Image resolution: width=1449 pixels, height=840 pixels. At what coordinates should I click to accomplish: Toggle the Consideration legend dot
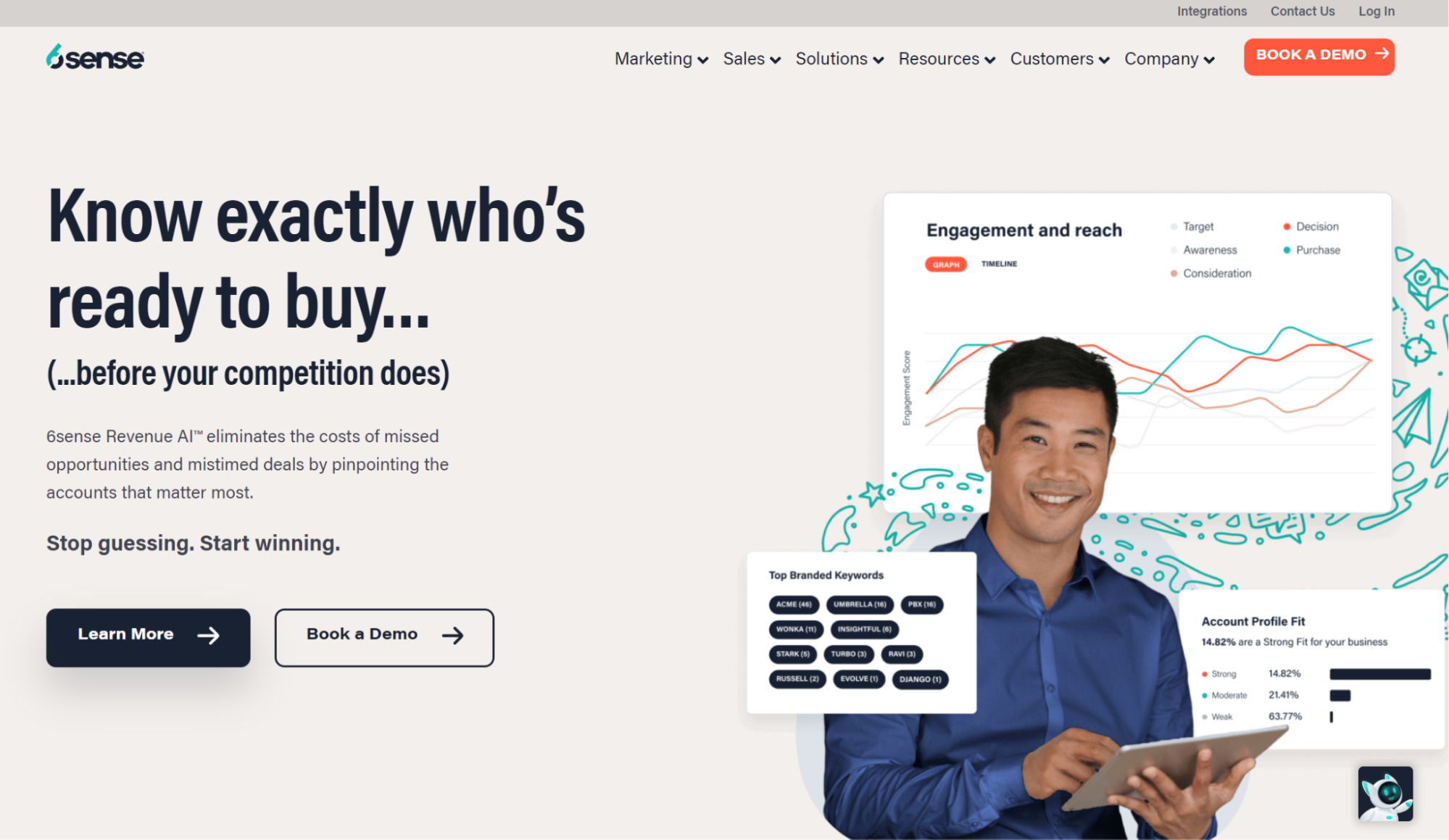tap(1174, 273)
